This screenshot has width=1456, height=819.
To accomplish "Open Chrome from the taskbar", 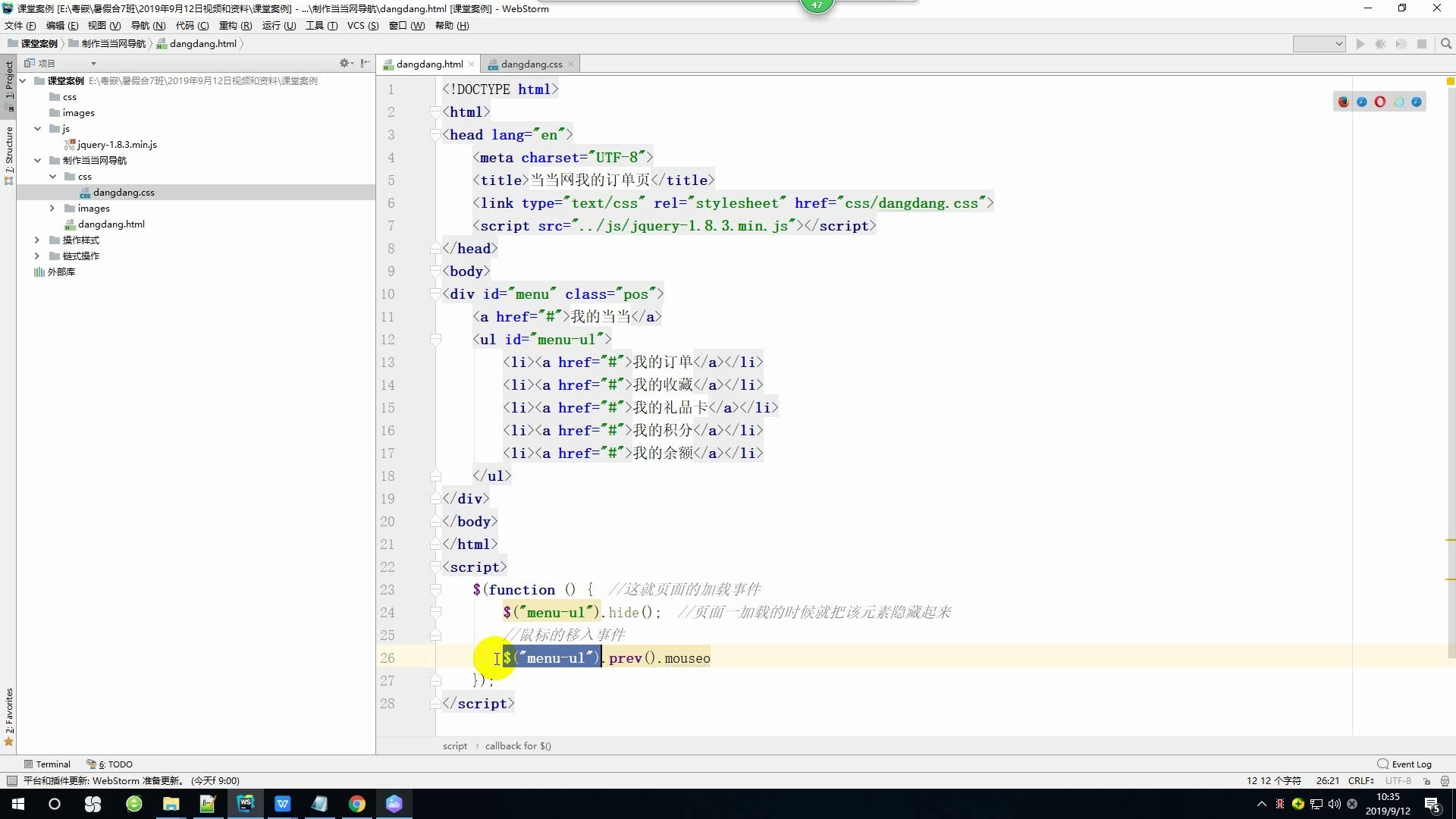I will pyautogui.click(x=356, y=804).
